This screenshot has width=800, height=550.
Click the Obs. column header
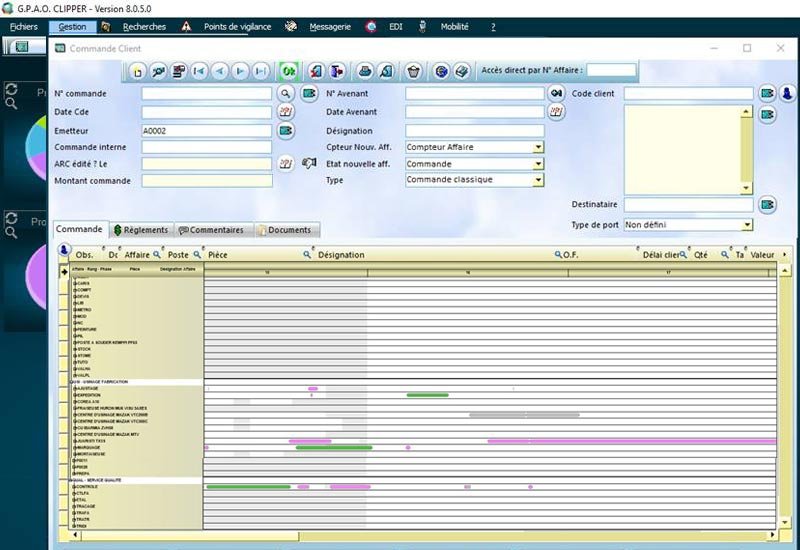pos(85,255)
